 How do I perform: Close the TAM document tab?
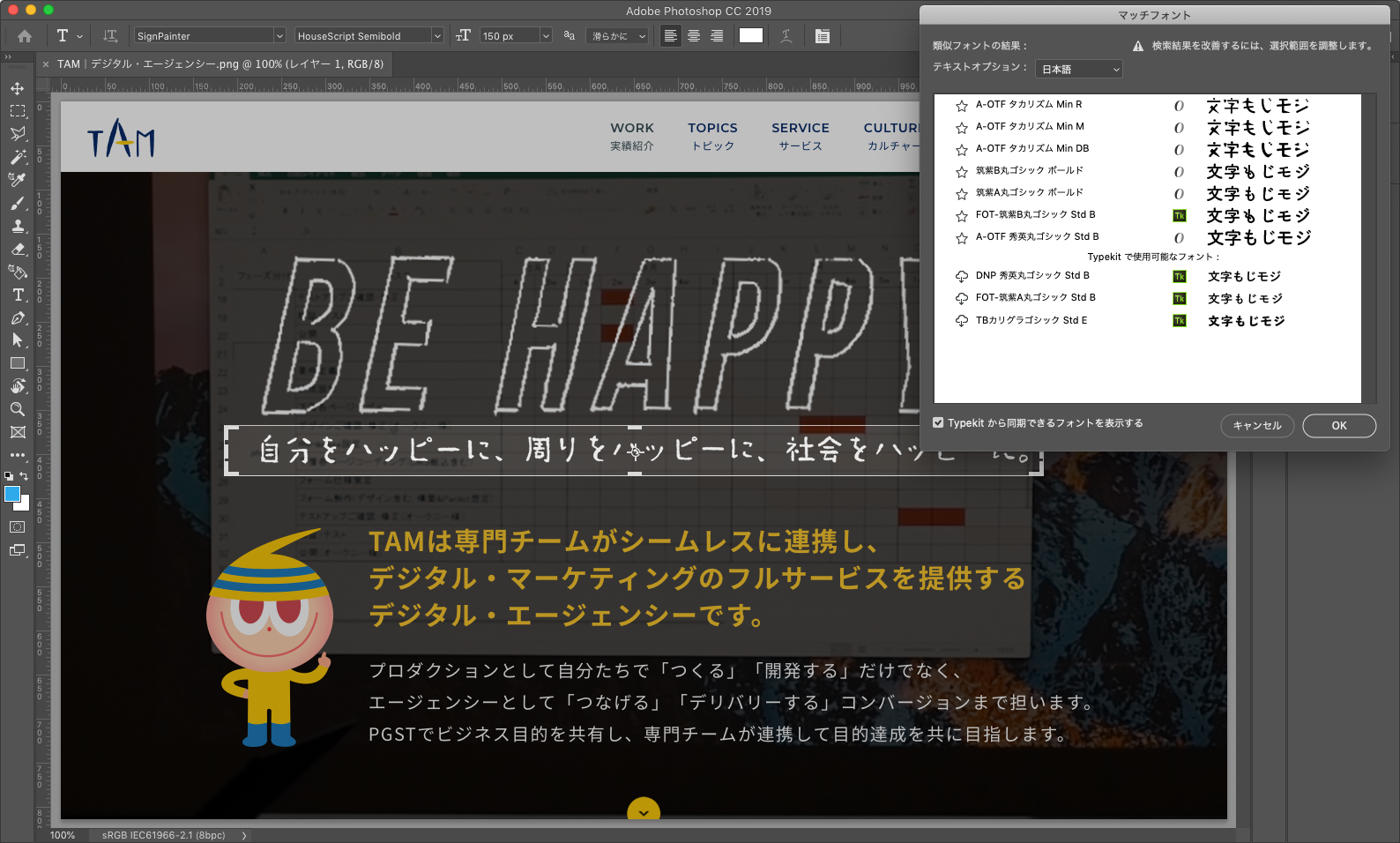[46, 64]
